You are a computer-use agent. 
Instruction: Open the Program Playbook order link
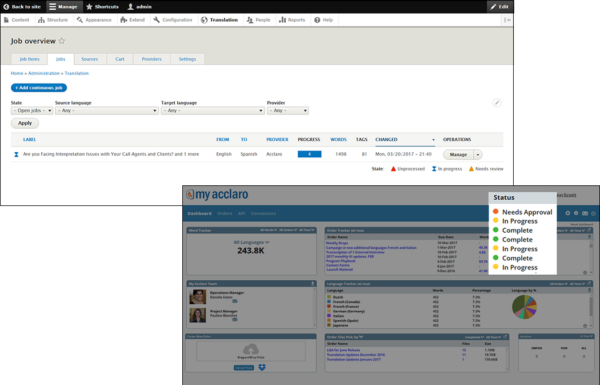click(341, 261)
